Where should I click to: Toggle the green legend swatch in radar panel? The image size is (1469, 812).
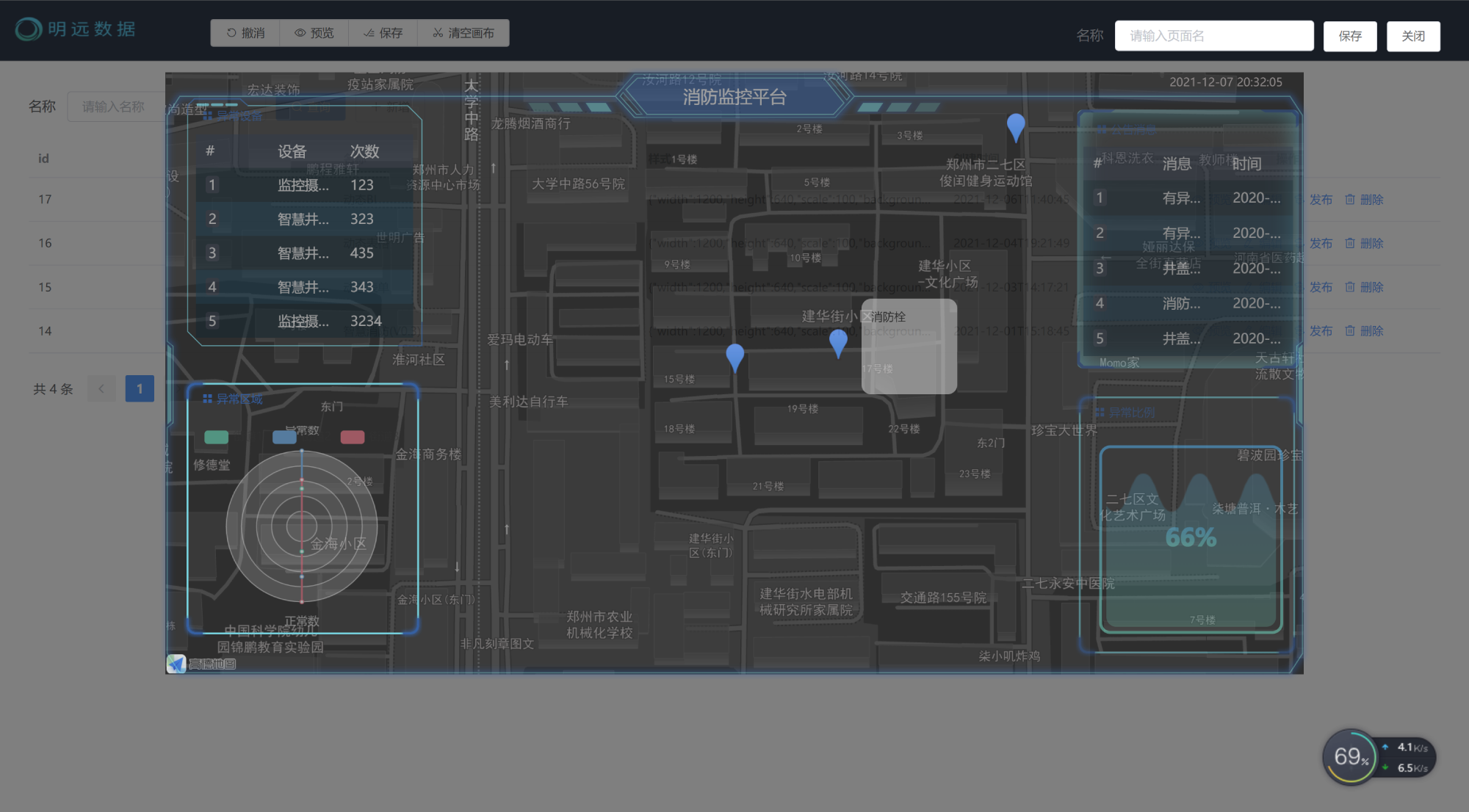pos(216,437)
